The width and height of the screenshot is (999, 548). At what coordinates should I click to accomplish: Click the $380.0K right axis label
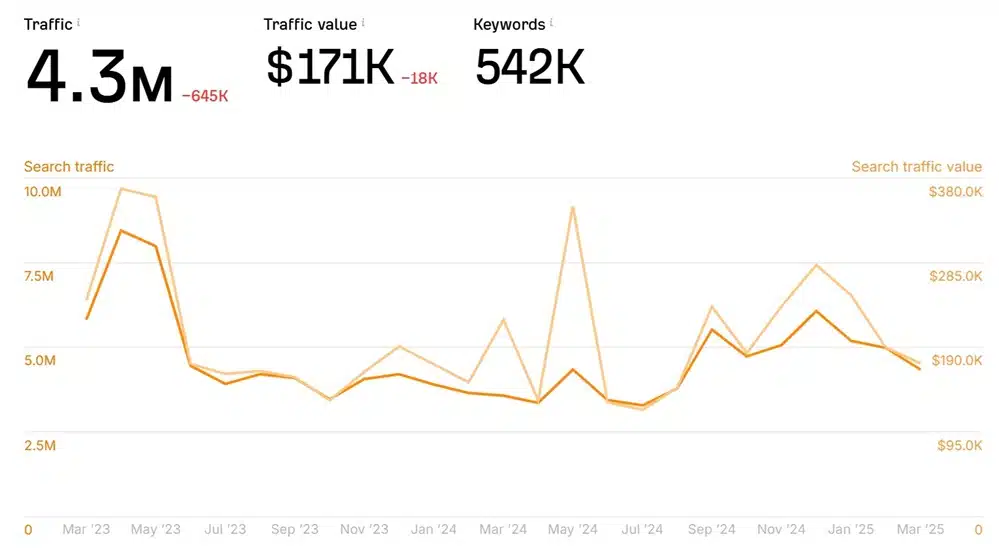956,191
